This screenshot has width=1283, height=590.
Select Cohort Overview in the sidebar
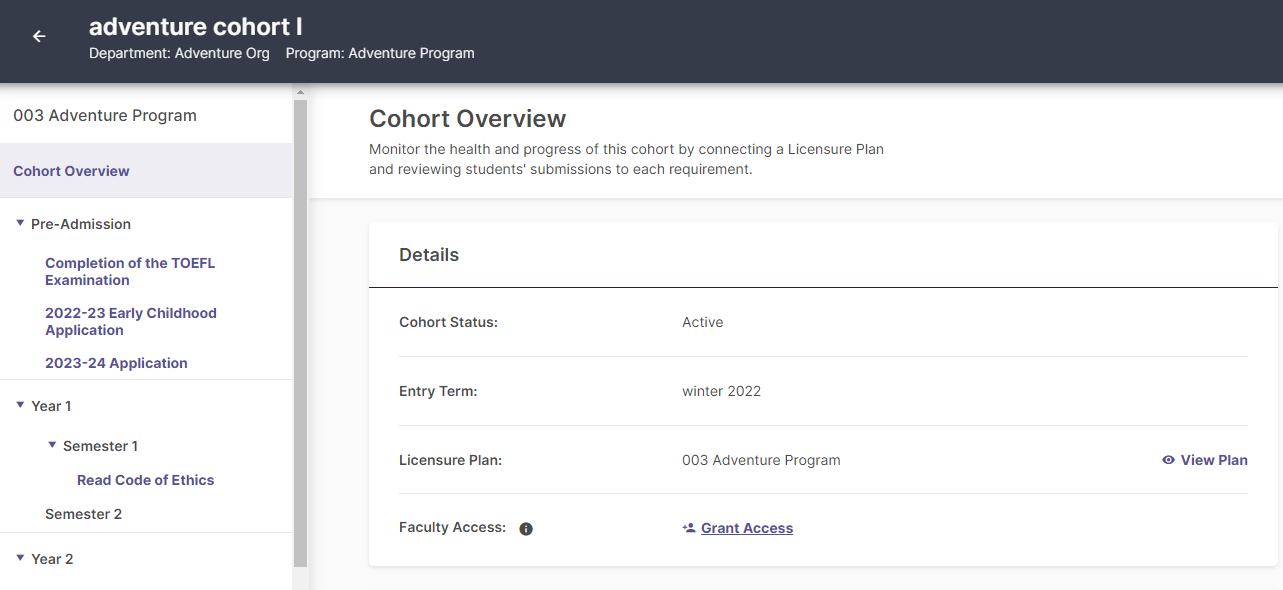[x=146, y=171]
